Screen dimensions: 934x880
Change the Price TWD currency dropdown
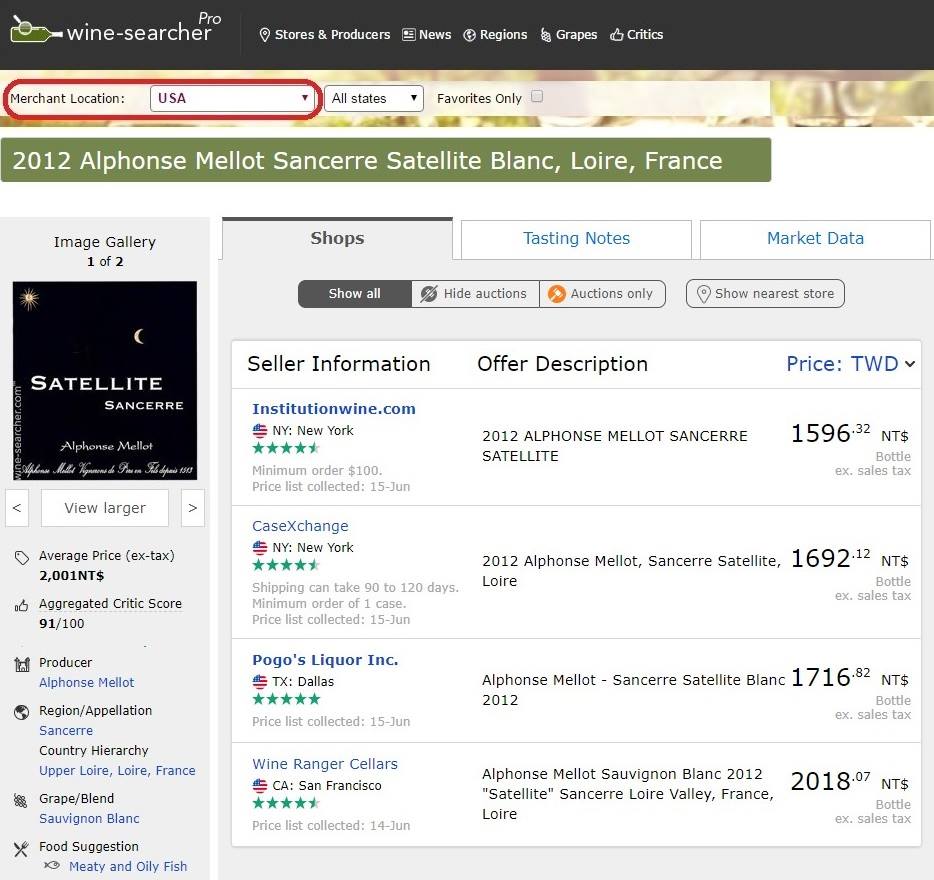pos(850,364)
